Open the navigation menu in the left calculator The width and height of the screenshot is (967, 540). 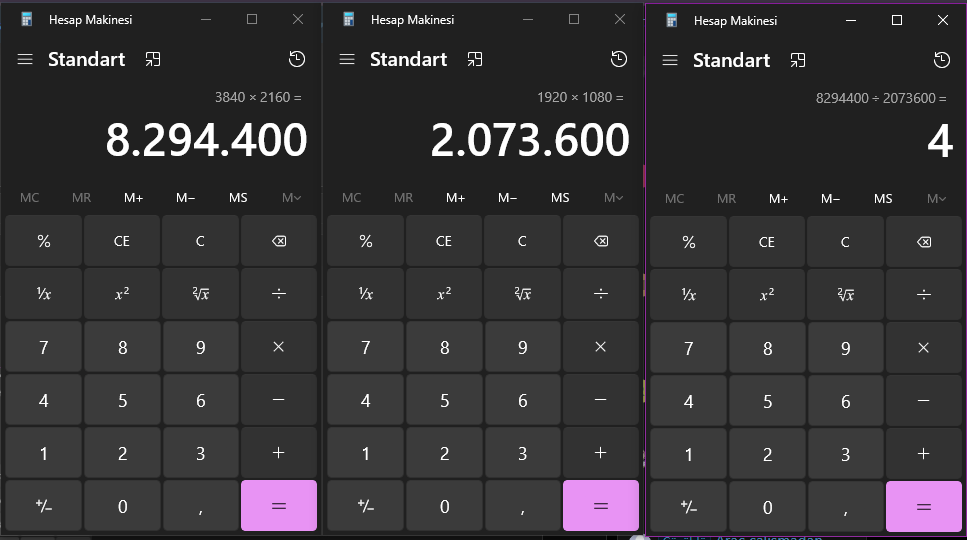[25, 59]
